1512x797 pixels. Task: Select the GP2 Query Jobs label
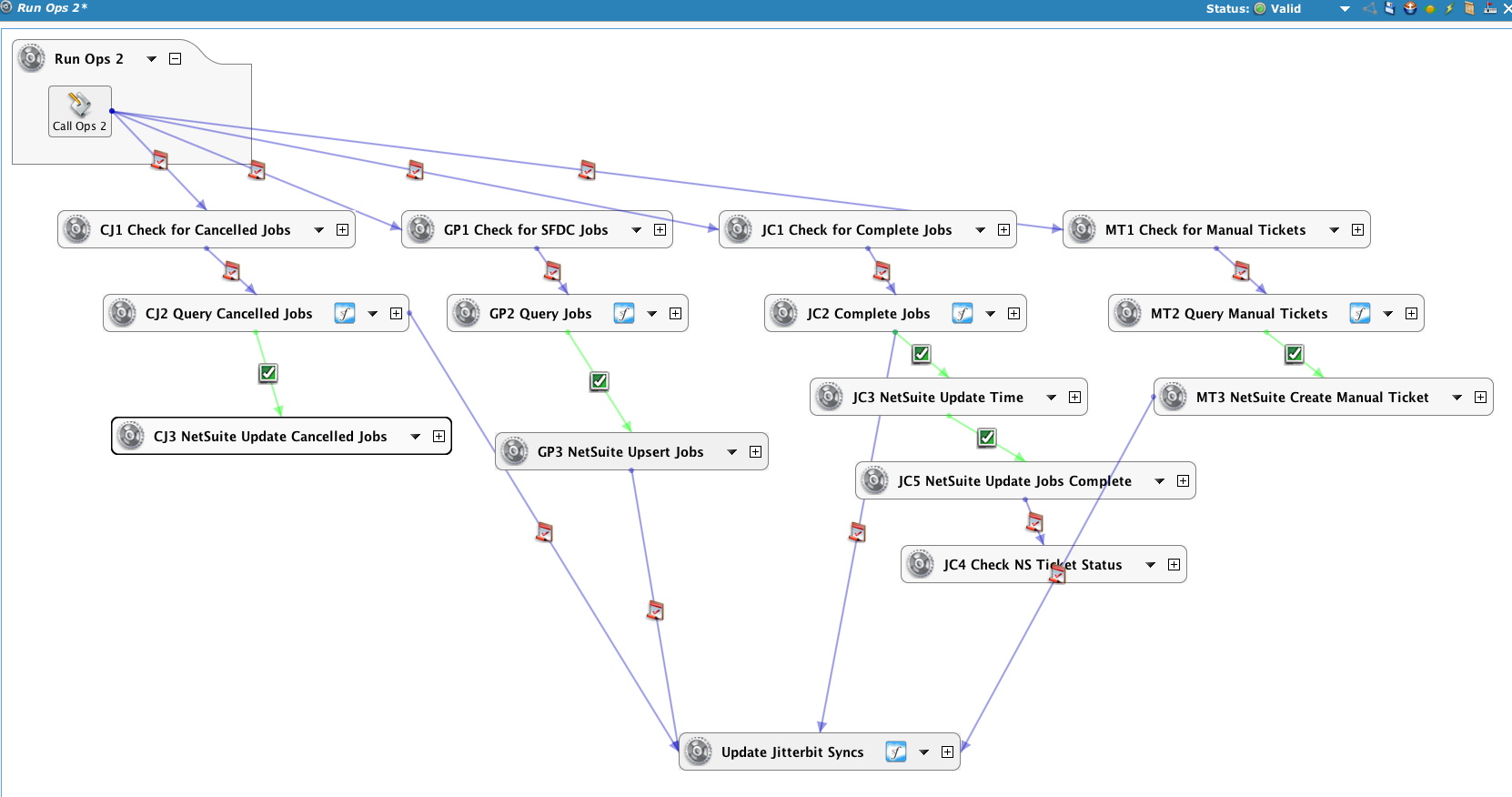[x=540, y=314]
